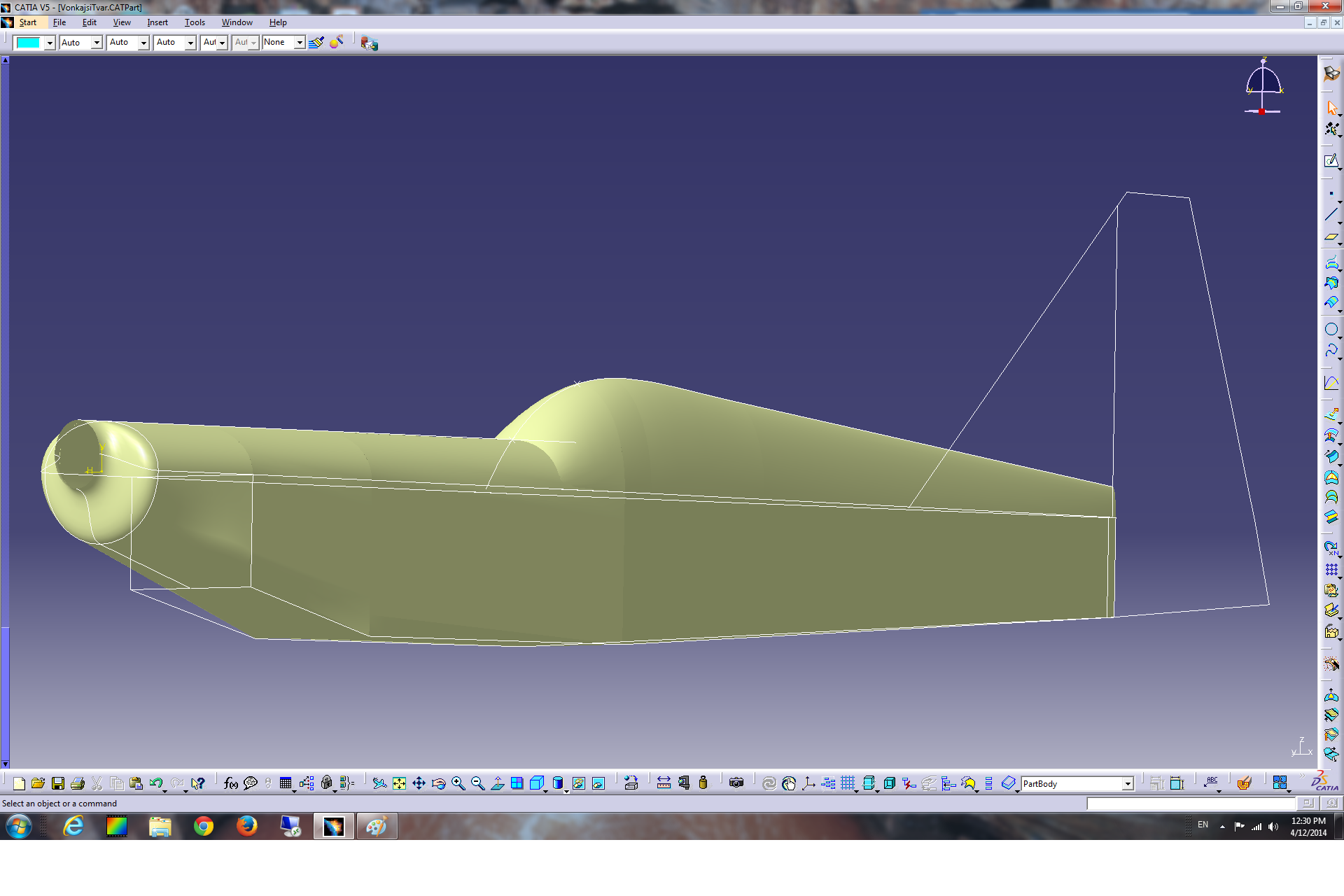Toggle Swap visible space icon
1344x896 pixels.
(x=598, y=783)
